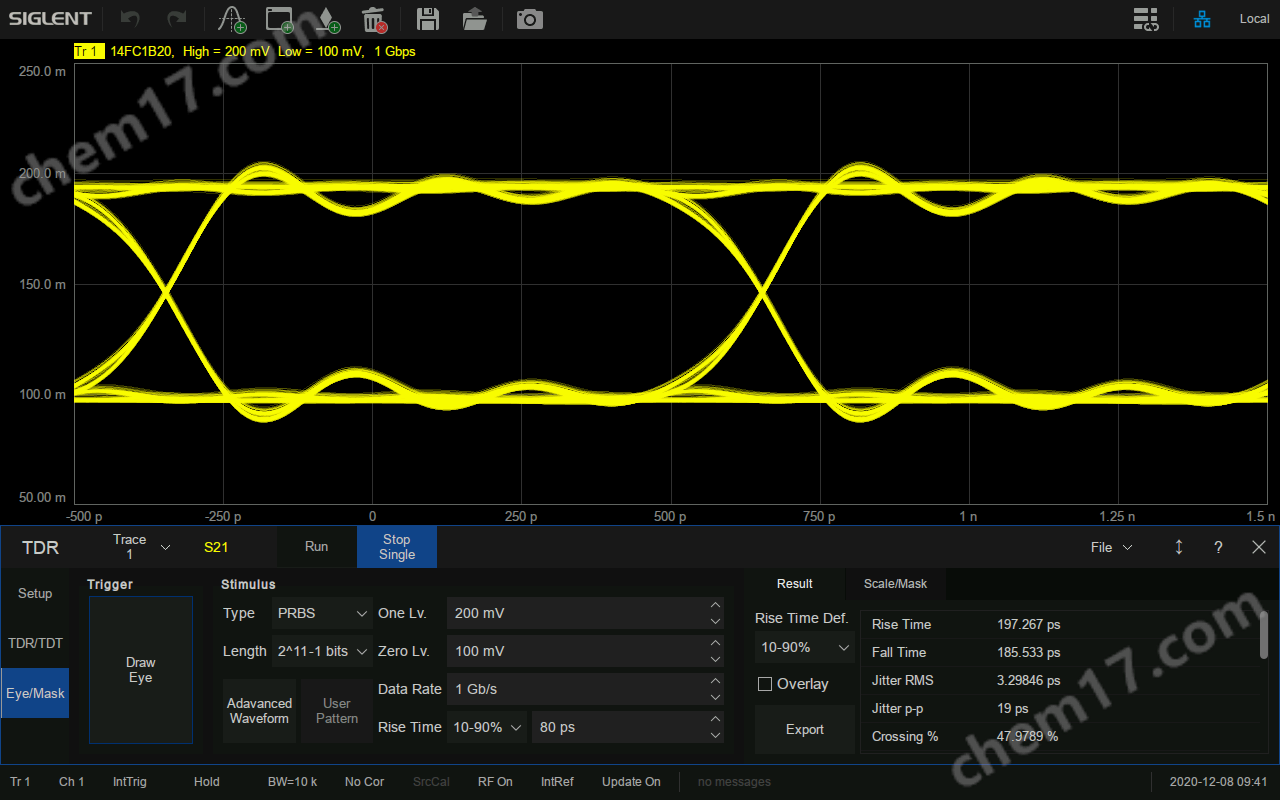
Task: Click the blue network status icon
Action: [1202, 19]
